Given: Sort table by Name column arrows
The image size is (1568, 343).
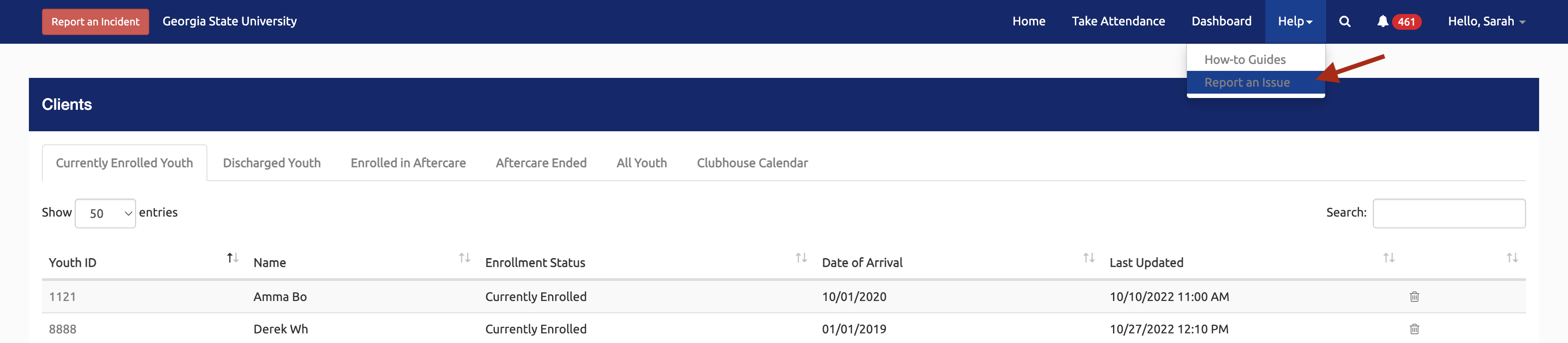Looking at the screenshot, I should (465, 259).
